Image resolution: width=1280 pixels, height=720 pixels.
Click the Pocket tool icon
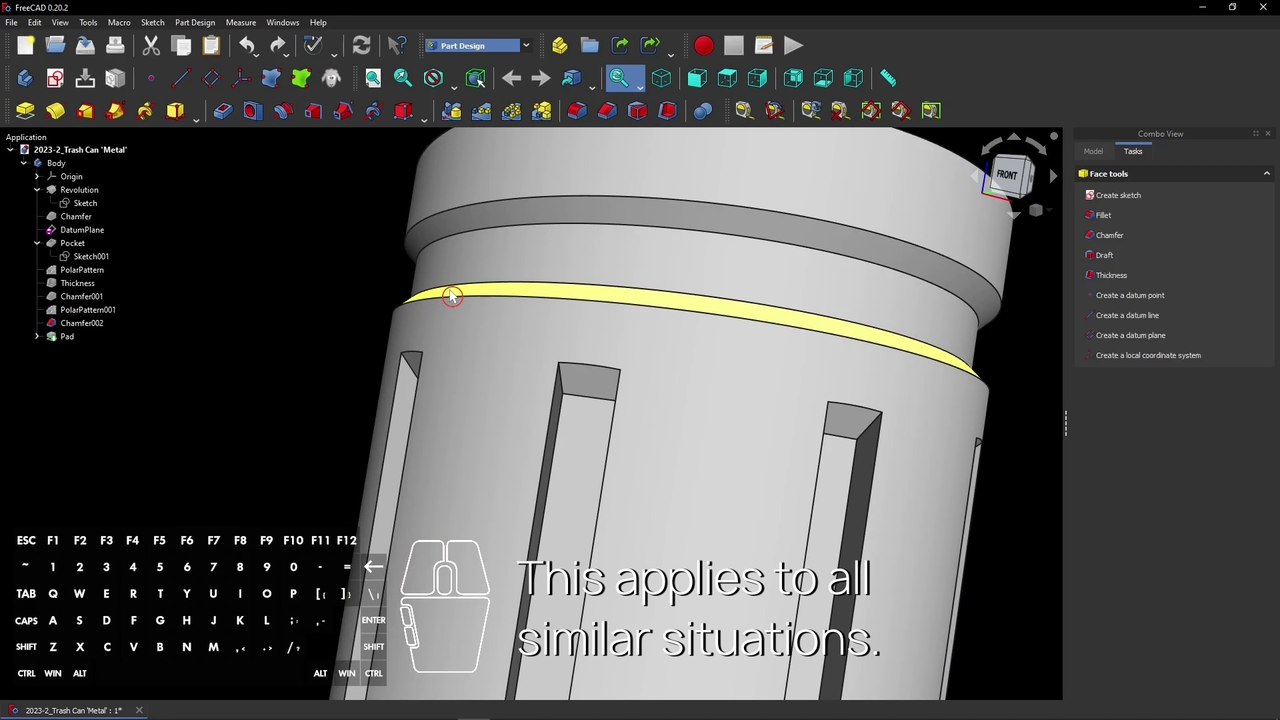pyautogui.click(x=222, y=111)
